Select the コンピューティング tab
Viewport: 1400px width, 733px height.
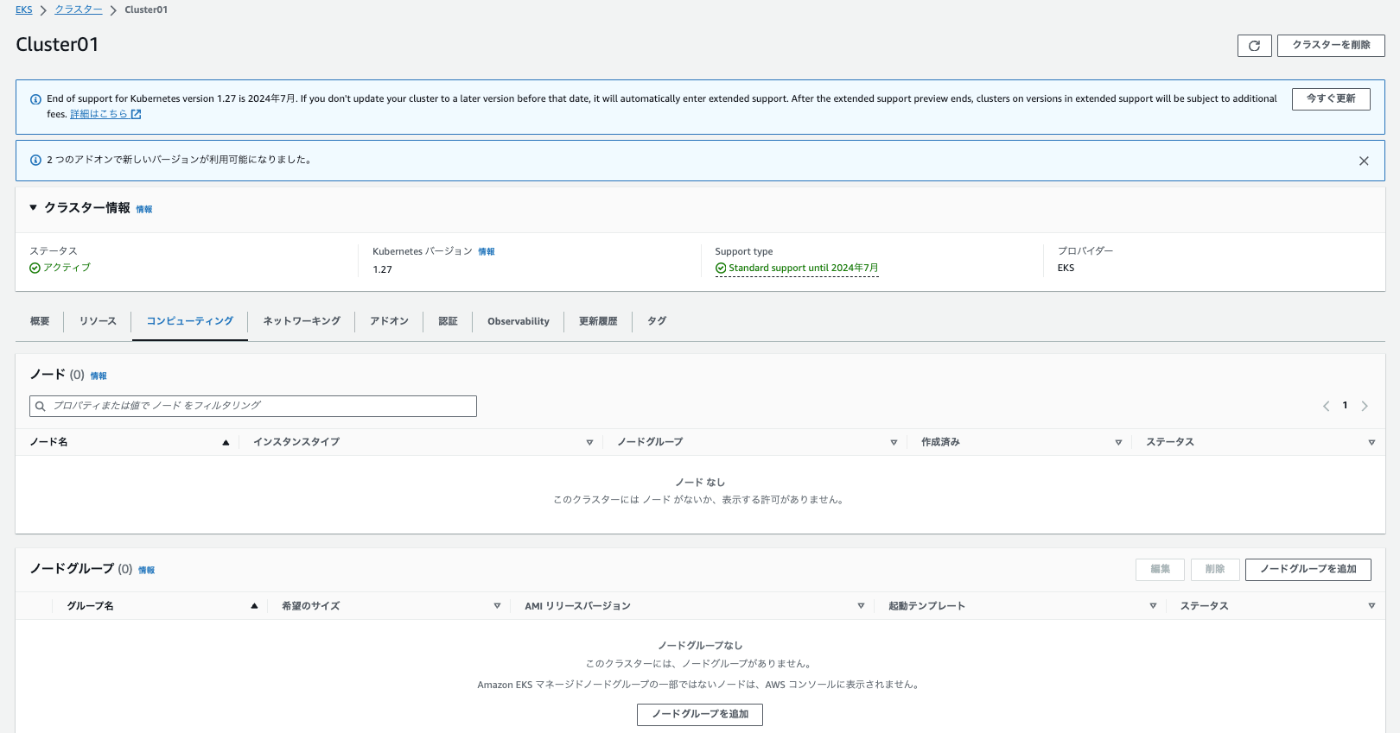(190, 321)
